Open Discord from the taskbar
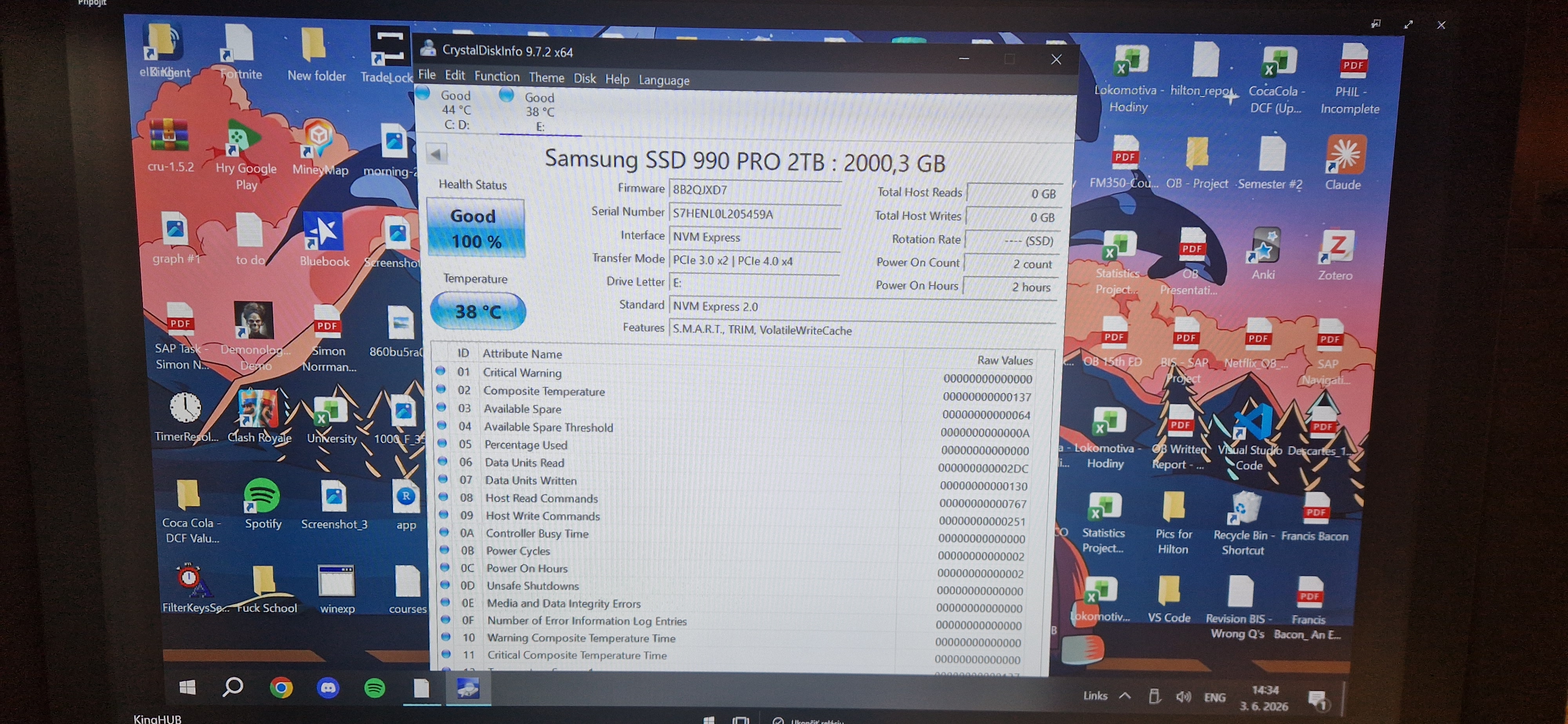The width and height of the screenshot is (1568, 724). click(328, 688)
